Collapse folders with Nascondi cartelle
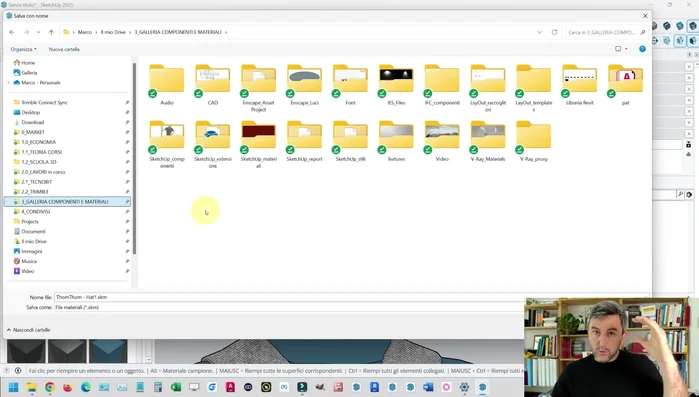The height and width of the screenshot is (397, 699). pos(28,330)
